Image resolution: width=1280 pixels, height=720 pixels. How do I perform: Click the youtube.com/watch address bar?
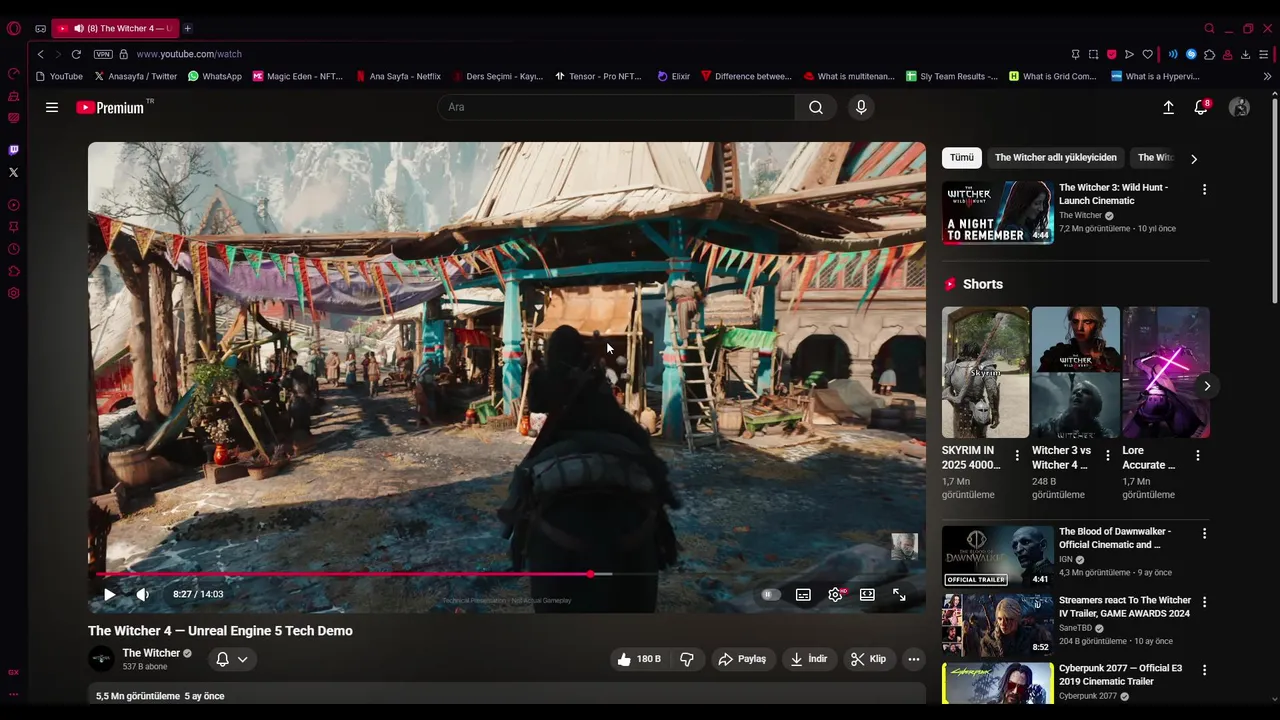pos(189,54)
